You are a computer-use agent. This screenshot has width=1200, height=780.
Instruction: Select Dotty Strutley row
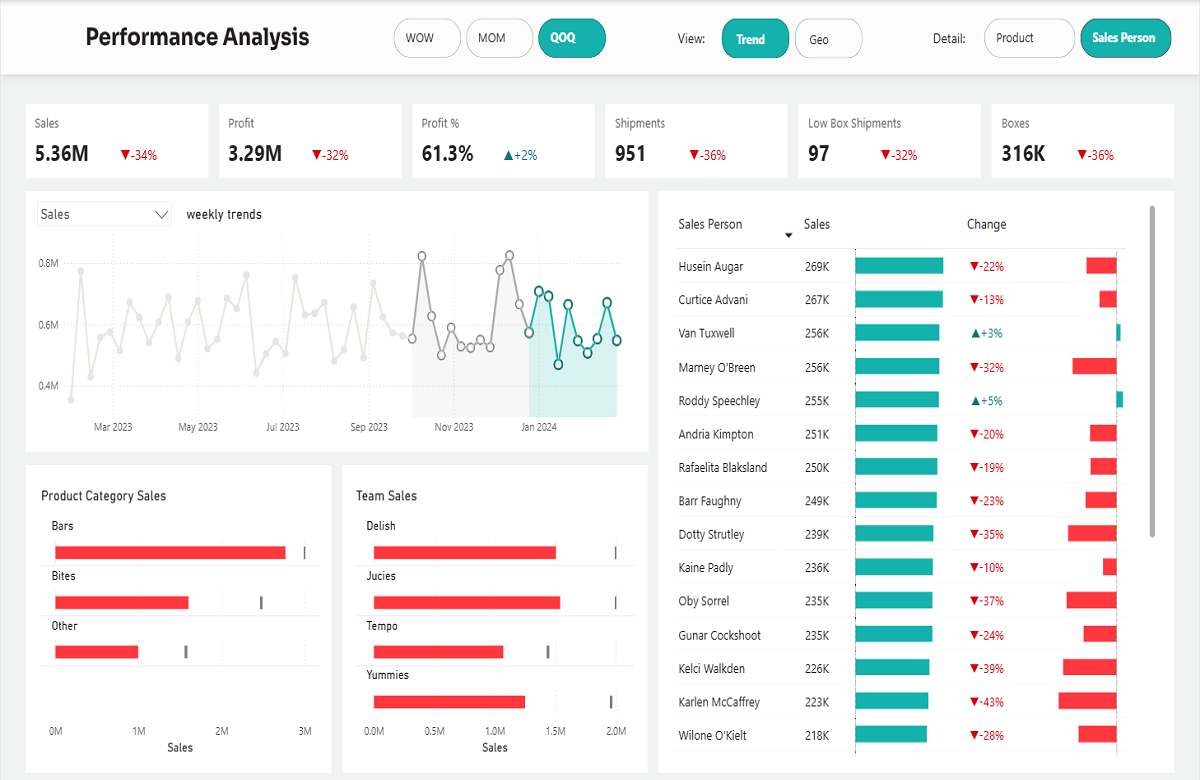pyautogui.click(x=900, y=534)
